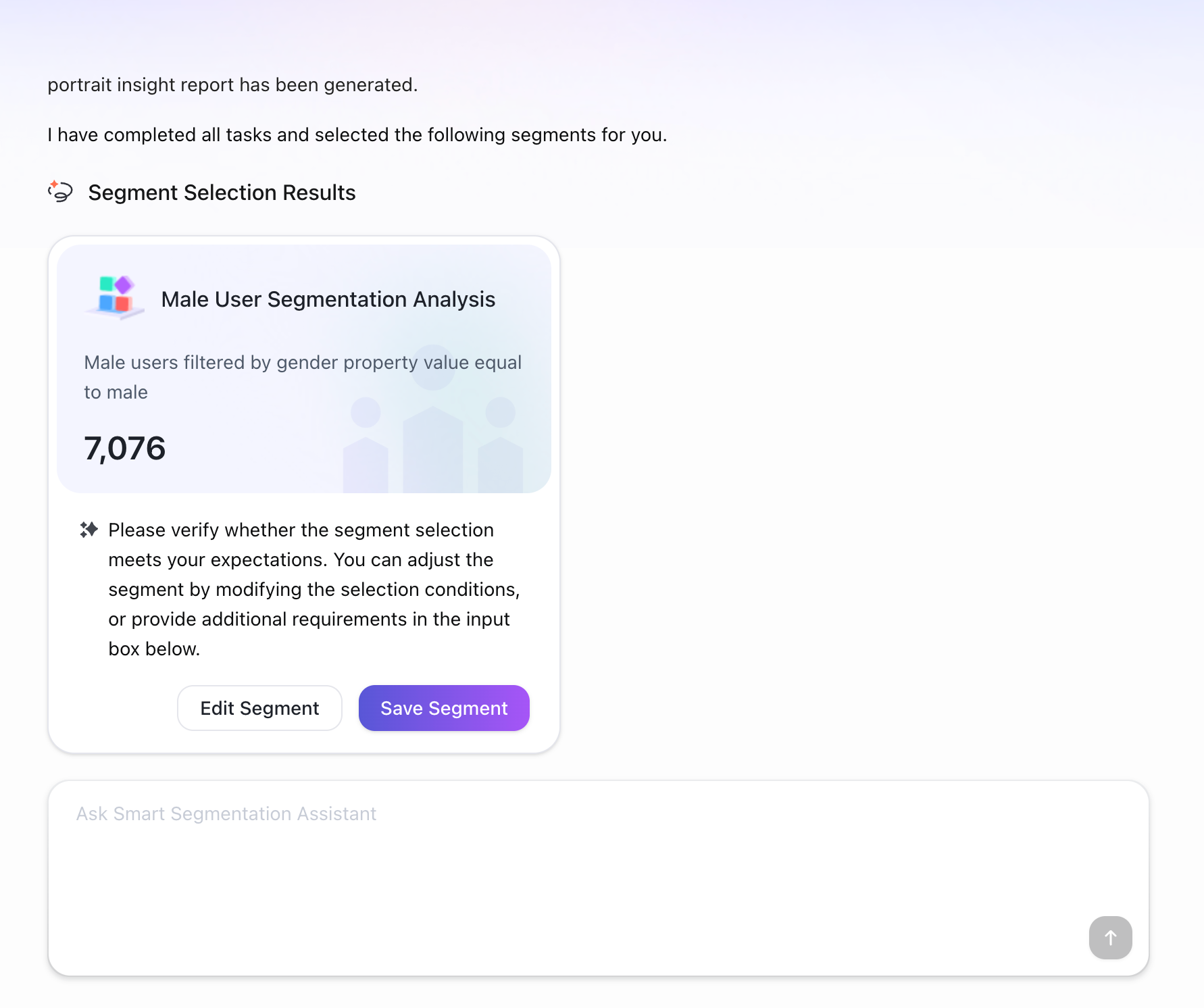Click the 7,076 user count
This screenshot has height=1008, width=1204.
125,449
